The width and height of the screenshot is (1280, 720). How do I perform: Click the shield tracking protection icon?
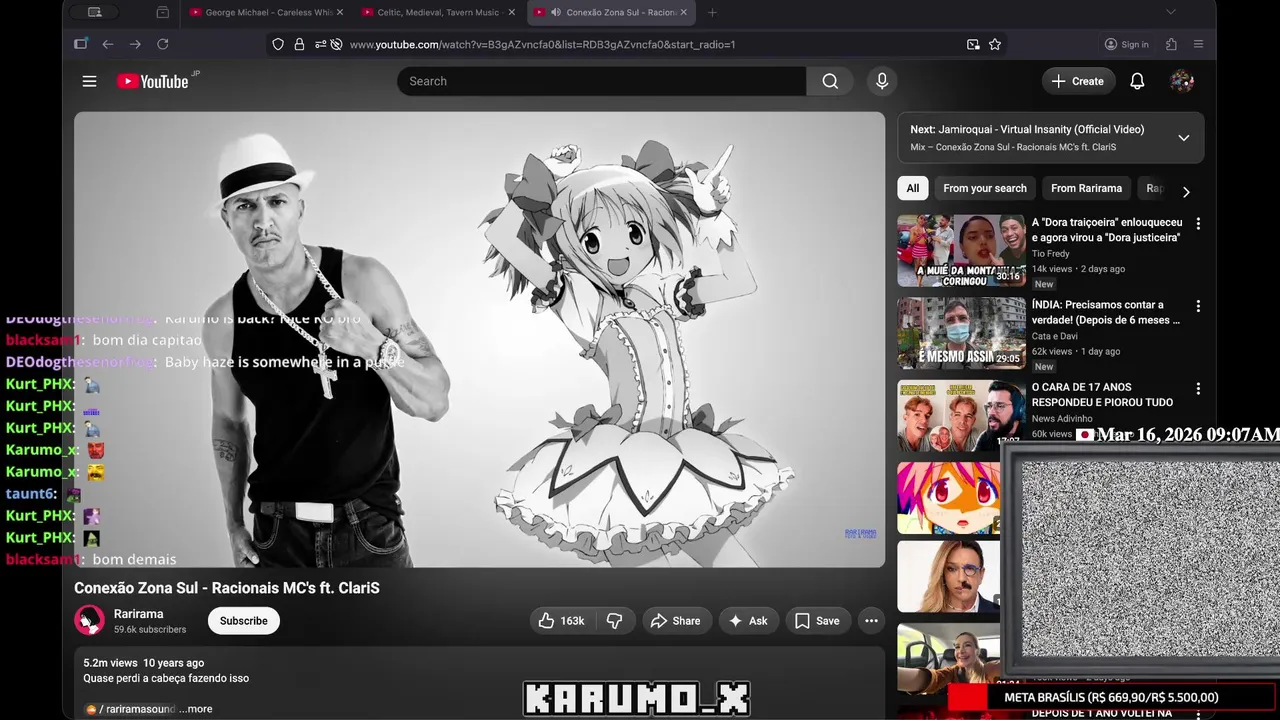(x=278, y=44)
